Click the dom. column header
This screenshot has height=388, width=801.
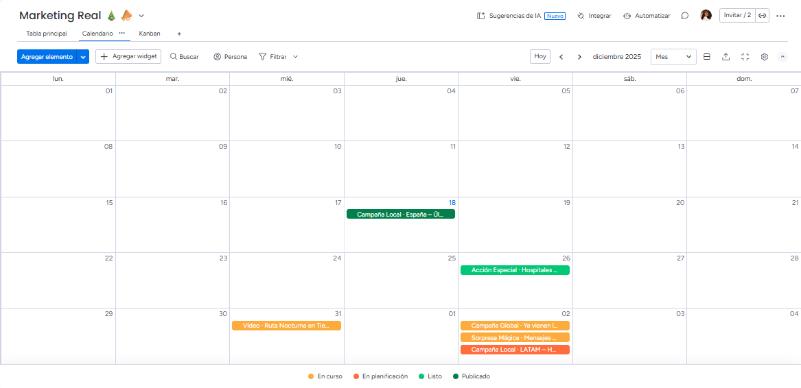coord(744,79)
